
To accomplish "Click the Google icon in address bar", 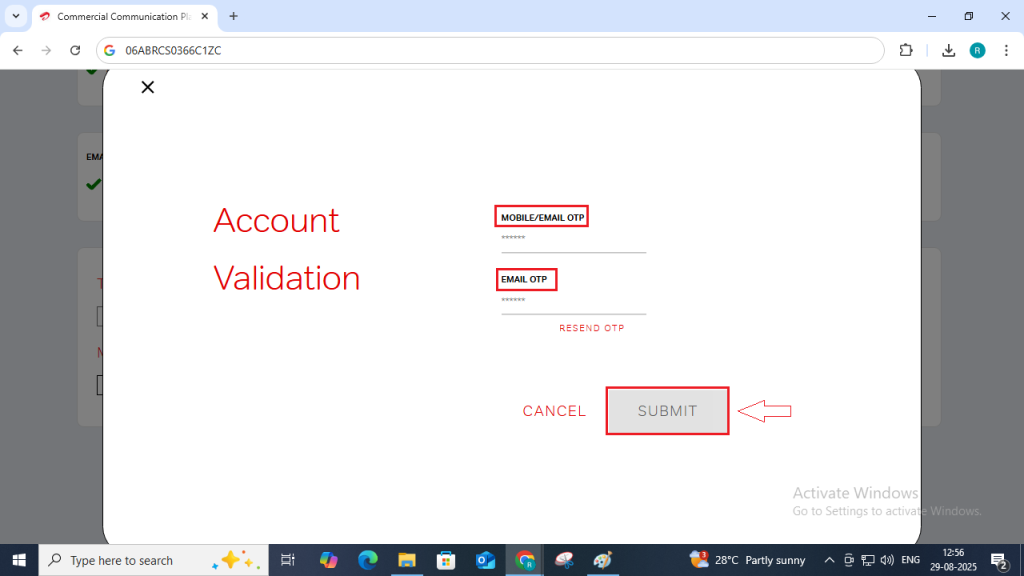I will tap(110, 50).
